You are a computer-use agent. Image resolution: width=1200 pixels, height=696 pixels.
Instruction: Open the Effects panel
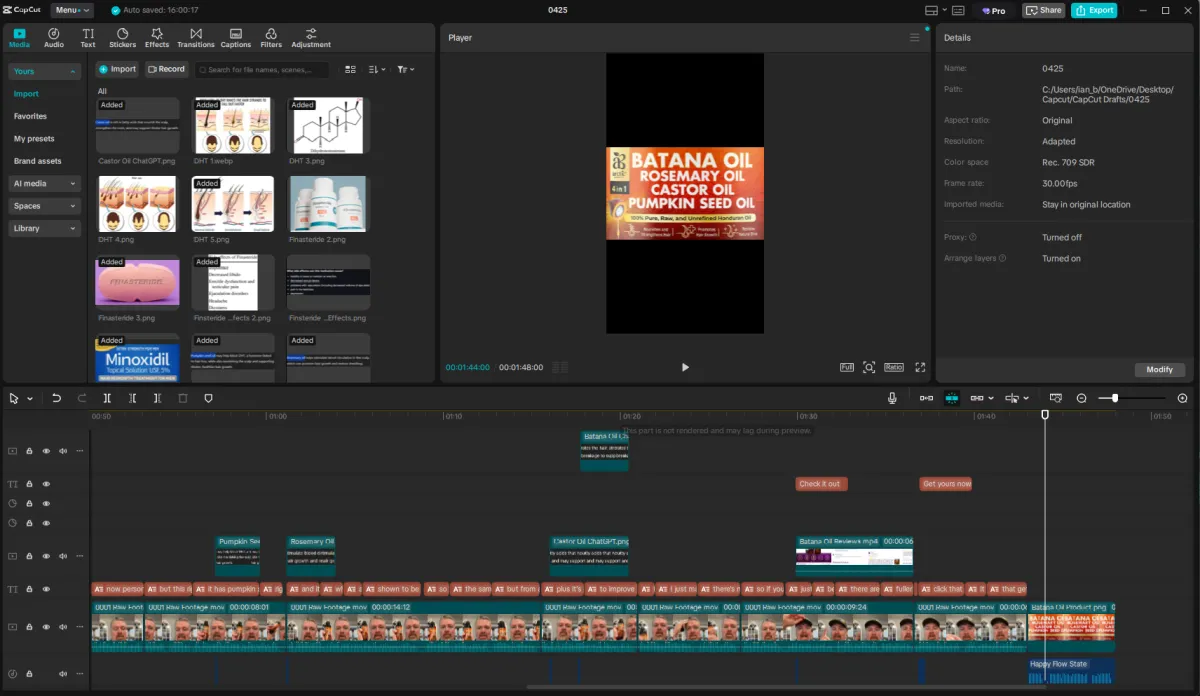pos(157,38)
